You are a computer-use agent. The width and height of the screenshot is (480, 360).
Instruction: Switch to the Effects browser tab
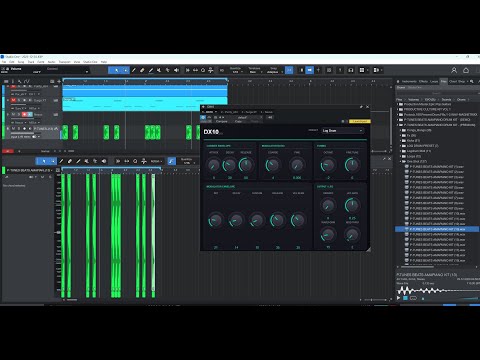click(423, 81)
